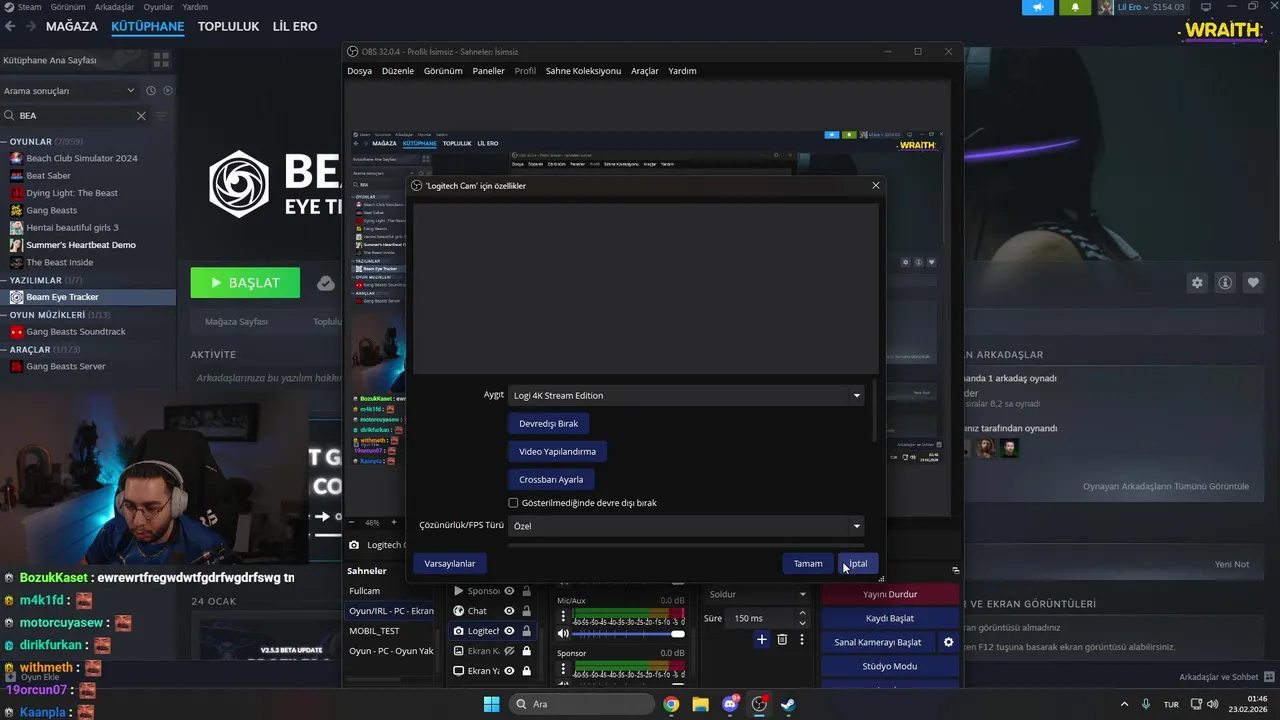
Task: Toggle lock on the Ekran Kaydı source
Action: (x=526, y=651)
